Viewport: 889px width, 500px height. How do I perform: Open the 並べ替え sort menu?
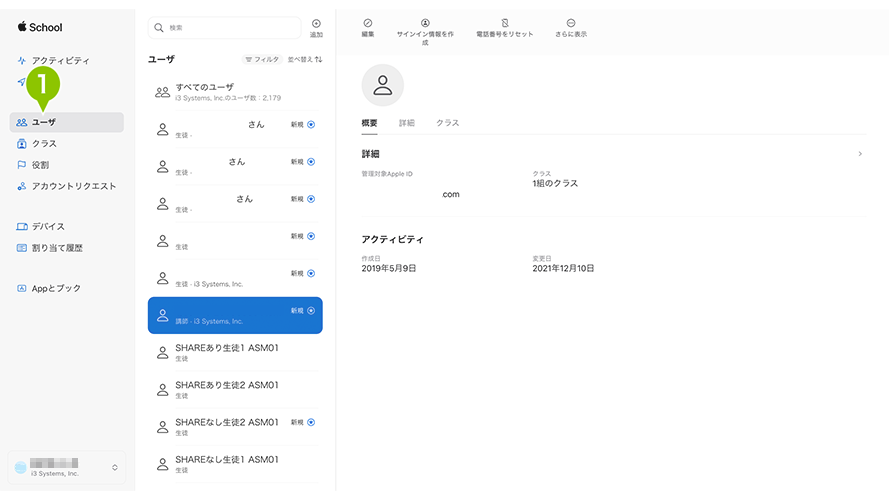pyautogui.click(x=305, y=60)
